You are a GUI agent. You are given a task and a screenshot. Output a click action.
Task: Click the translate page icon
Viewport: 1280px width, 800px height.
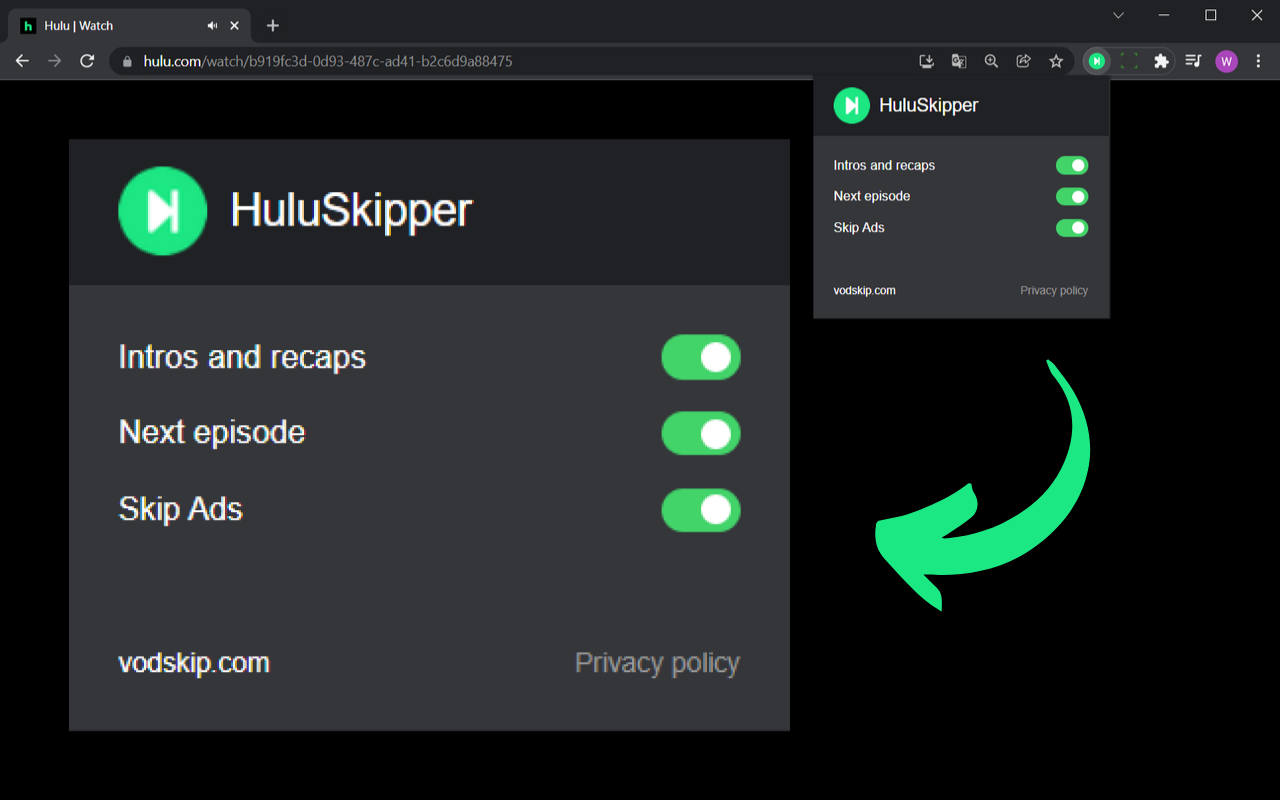[x=959, y=61]
